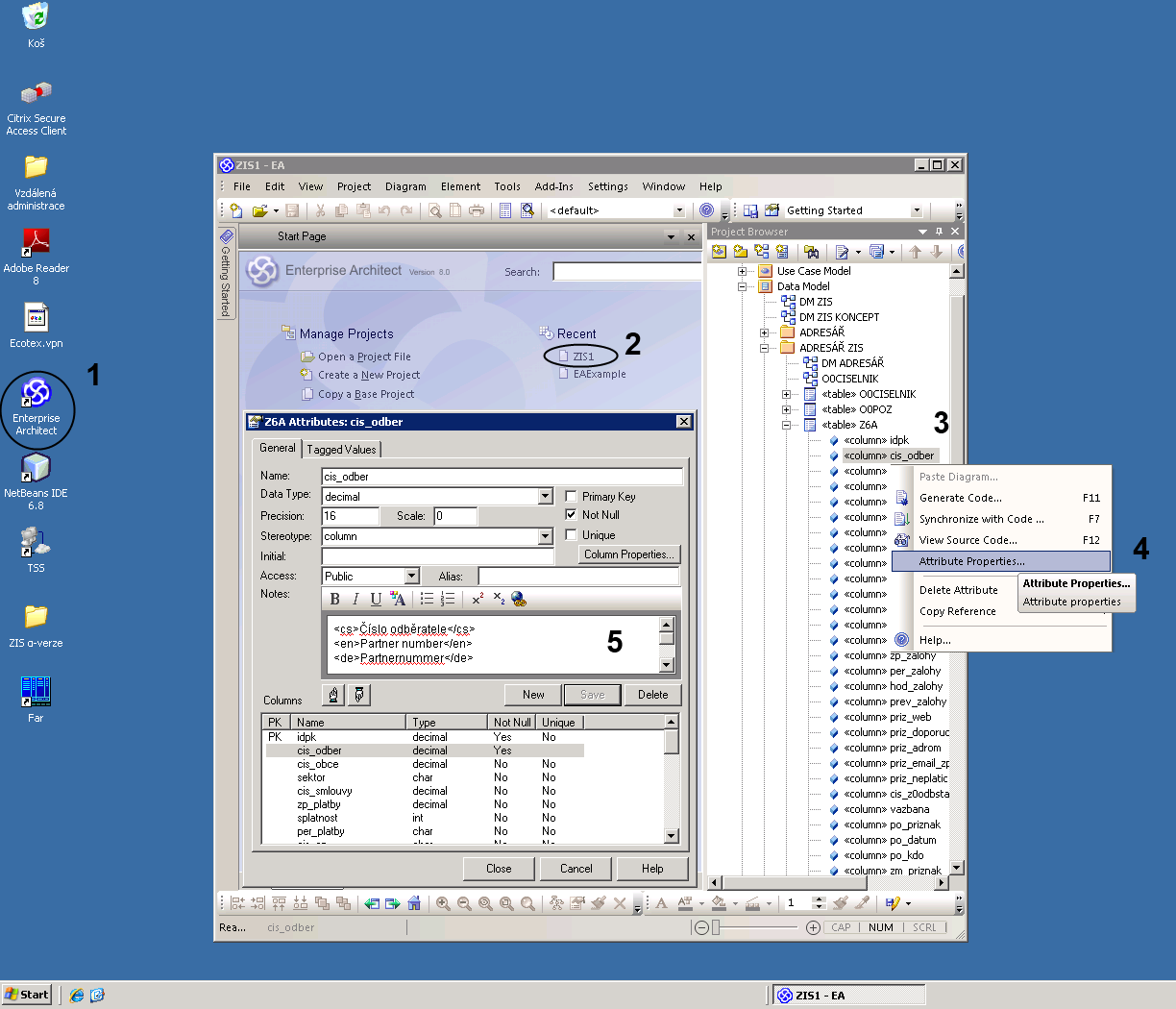Click the bulleted list icon in Notes
The width and height of the screenshot is (1176, 1009).
[427, 600]
